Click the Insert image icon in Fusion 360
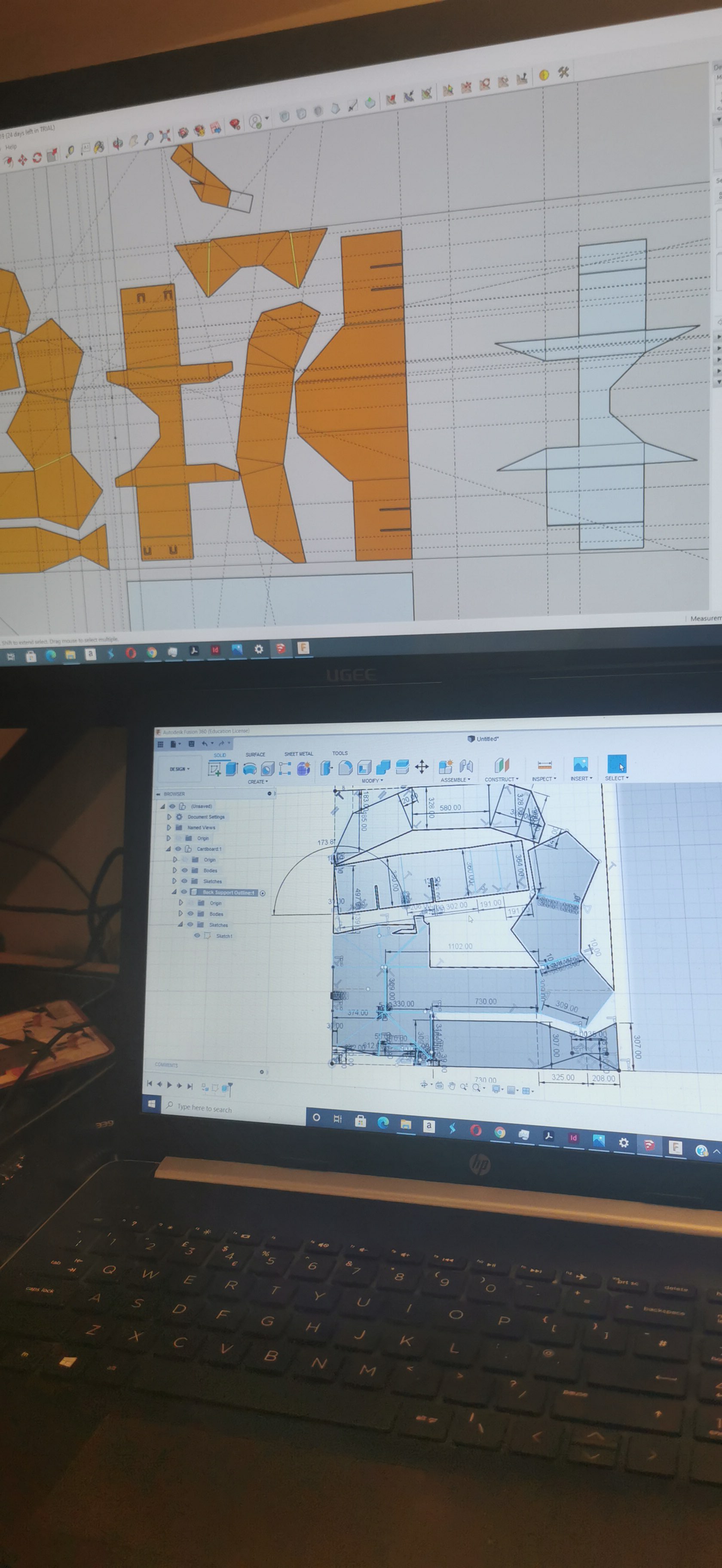The height and width of the screenshot is (1568, 722). pos(581,765)
